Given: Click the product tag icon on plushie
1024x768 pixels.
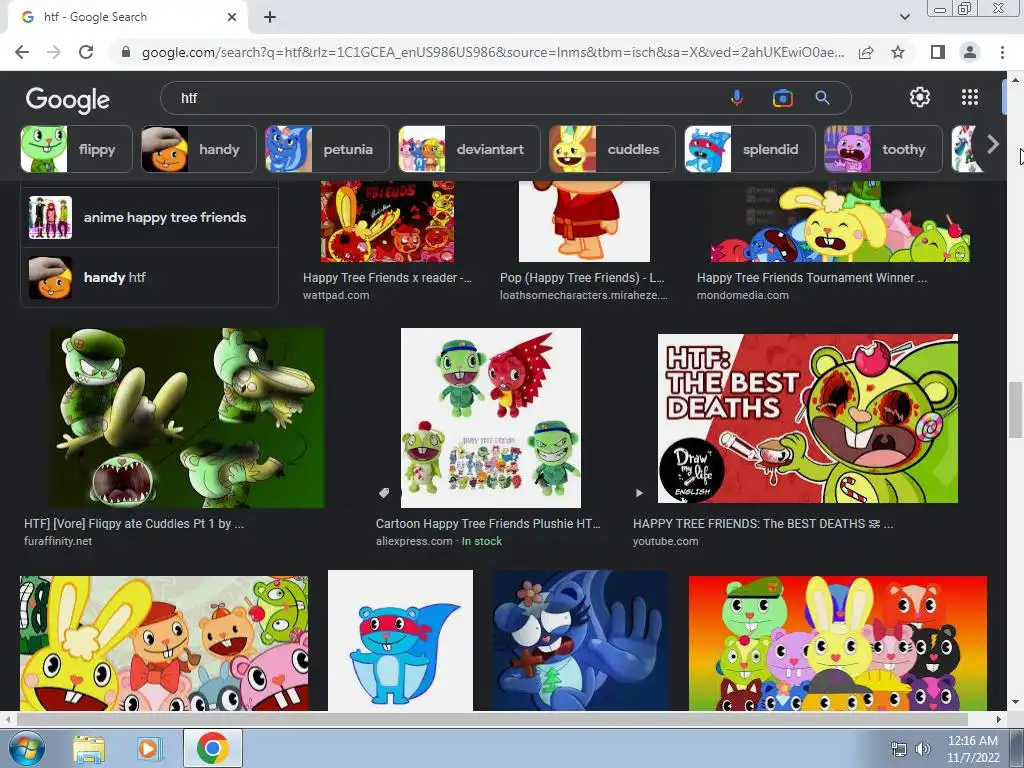Looking at the screenshot, I should [x=384, y=493].
